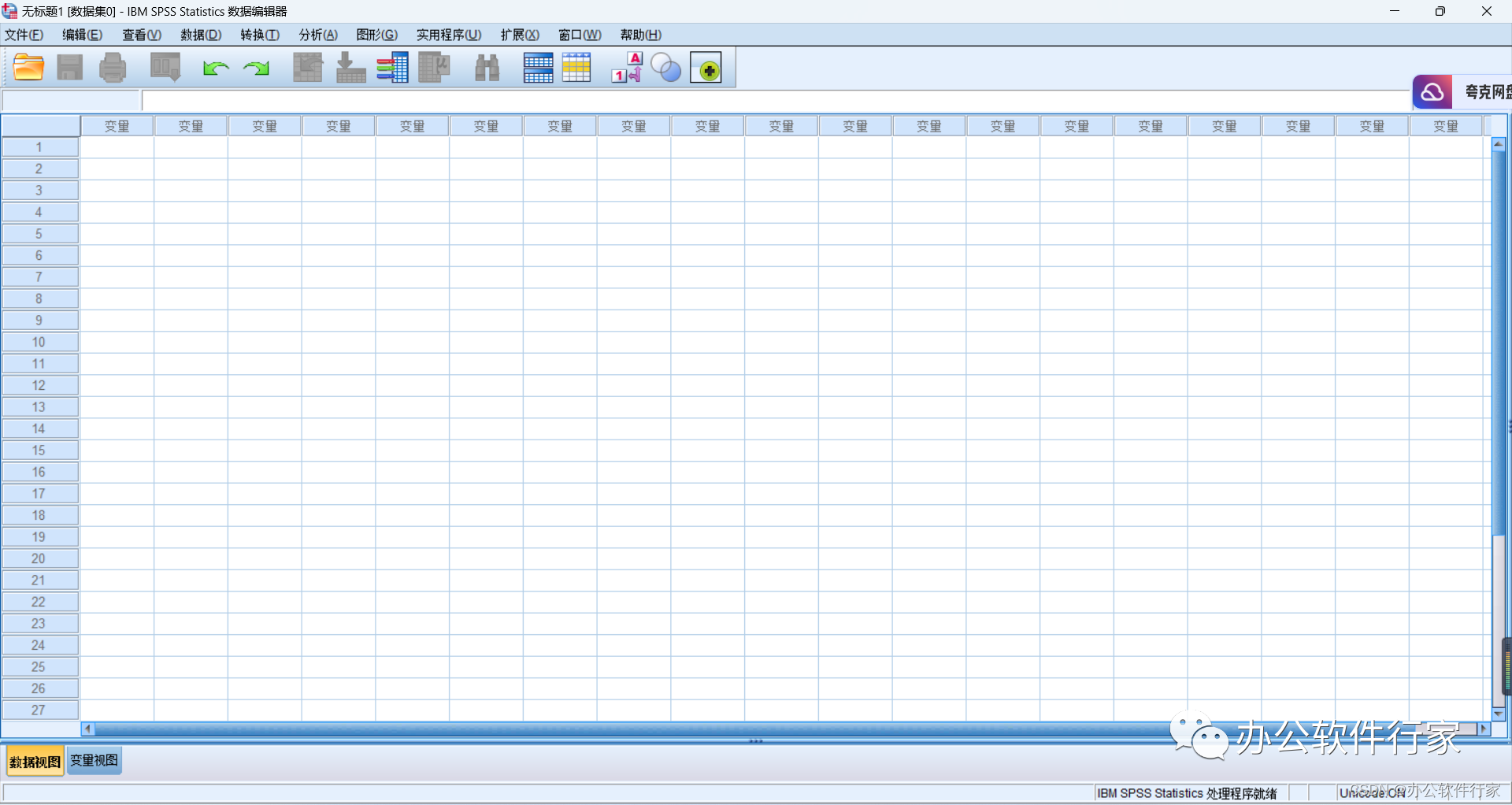
Task: Click the horizontal scrollbar right arrow
Action: [1484, 729]
